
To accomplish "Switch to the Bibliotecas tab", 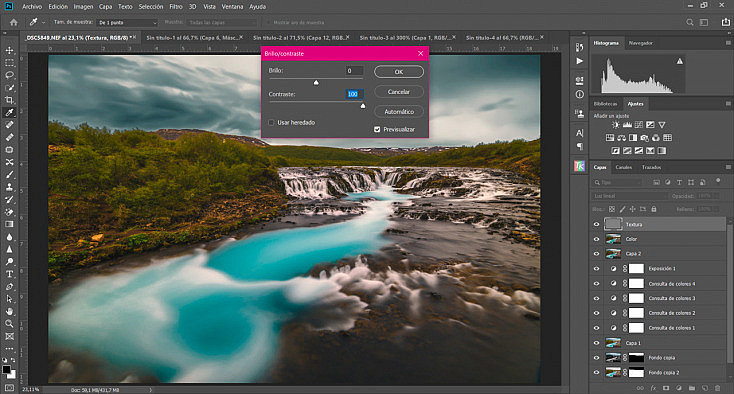I will coord(605,104).
